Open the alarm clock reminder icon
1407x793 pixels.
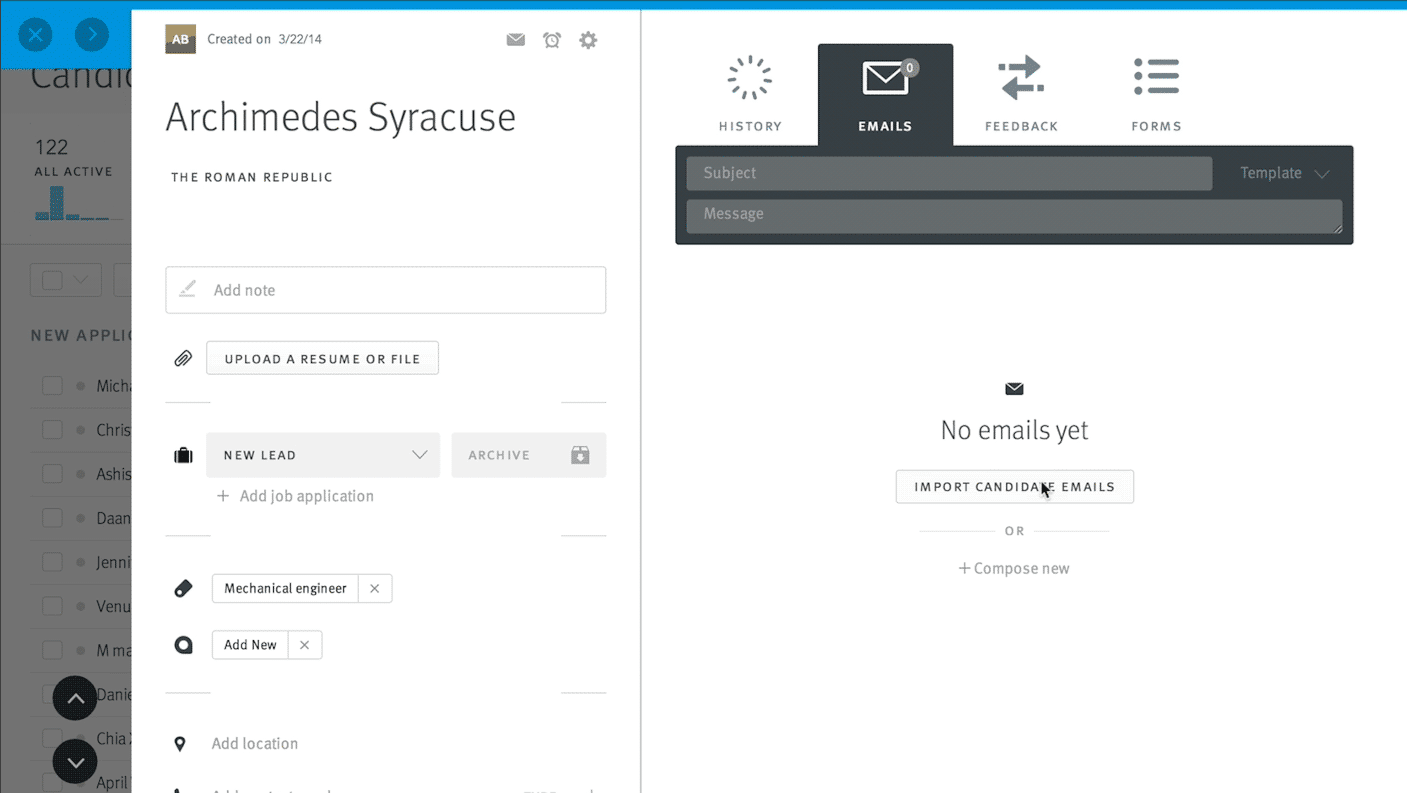(x=552, y=40)
